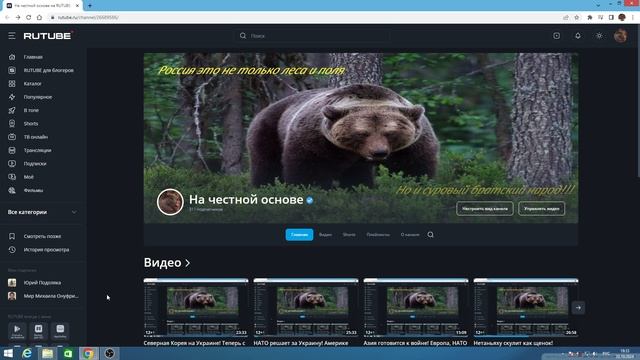Open a new browser tab
Screen dimensions: 640x360
[x=90, y=6]
